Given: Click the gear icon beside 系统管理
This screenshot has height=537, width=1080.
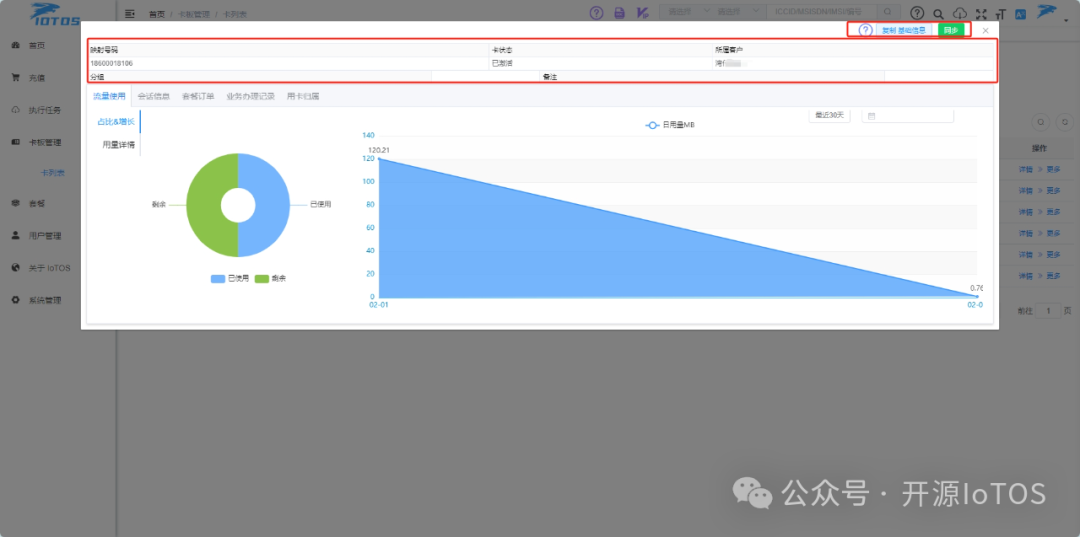Looking at the screenshot, I should (15, 300).
